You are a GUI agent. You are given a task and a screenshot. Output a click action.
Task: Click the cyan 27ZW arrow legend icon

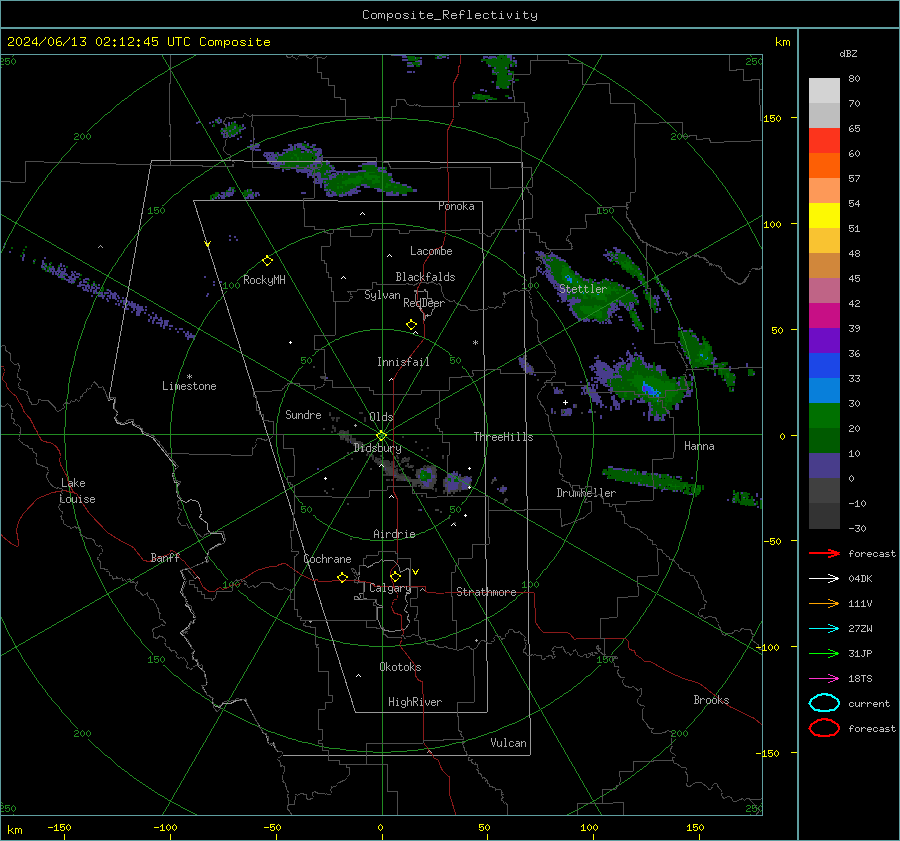tap(824, 629)
